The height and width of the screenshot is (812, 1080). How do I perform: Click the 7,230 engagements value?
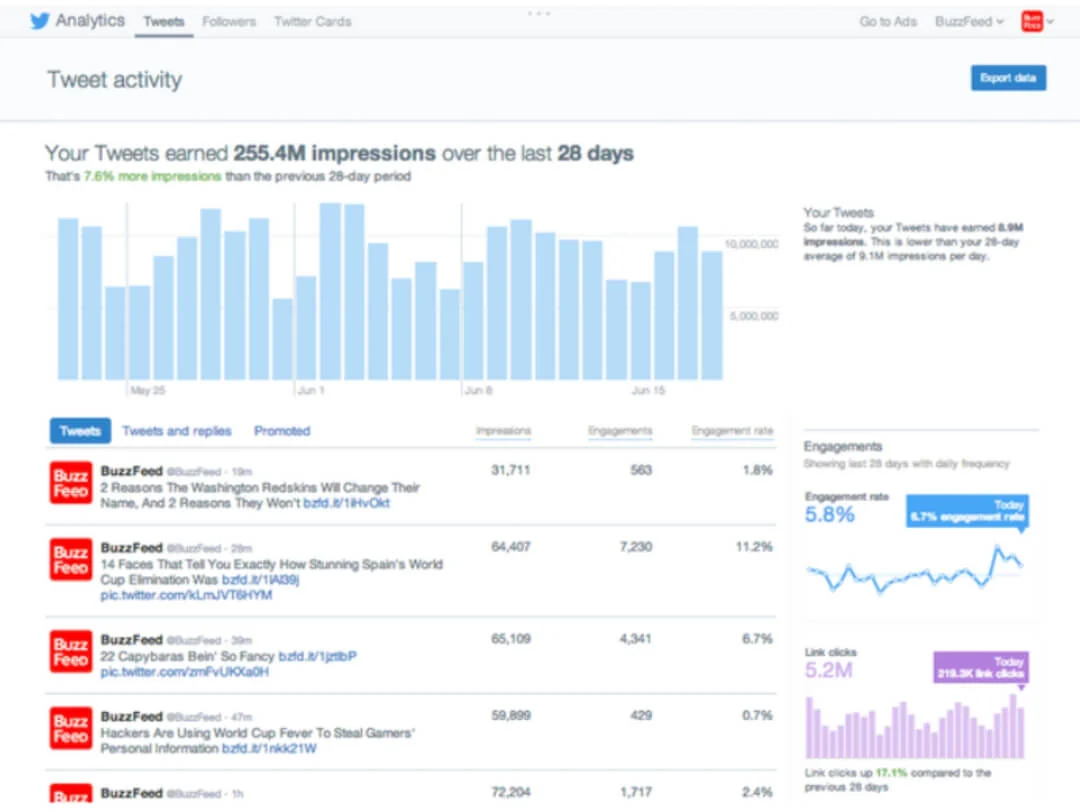click(636, 546)
